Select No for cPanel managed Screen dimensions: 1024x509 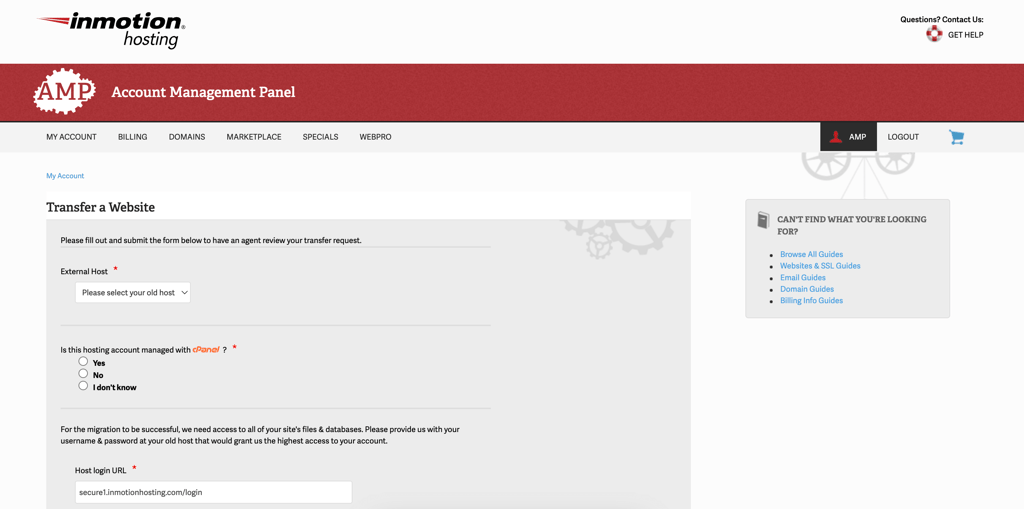click(x=83, y=374)
